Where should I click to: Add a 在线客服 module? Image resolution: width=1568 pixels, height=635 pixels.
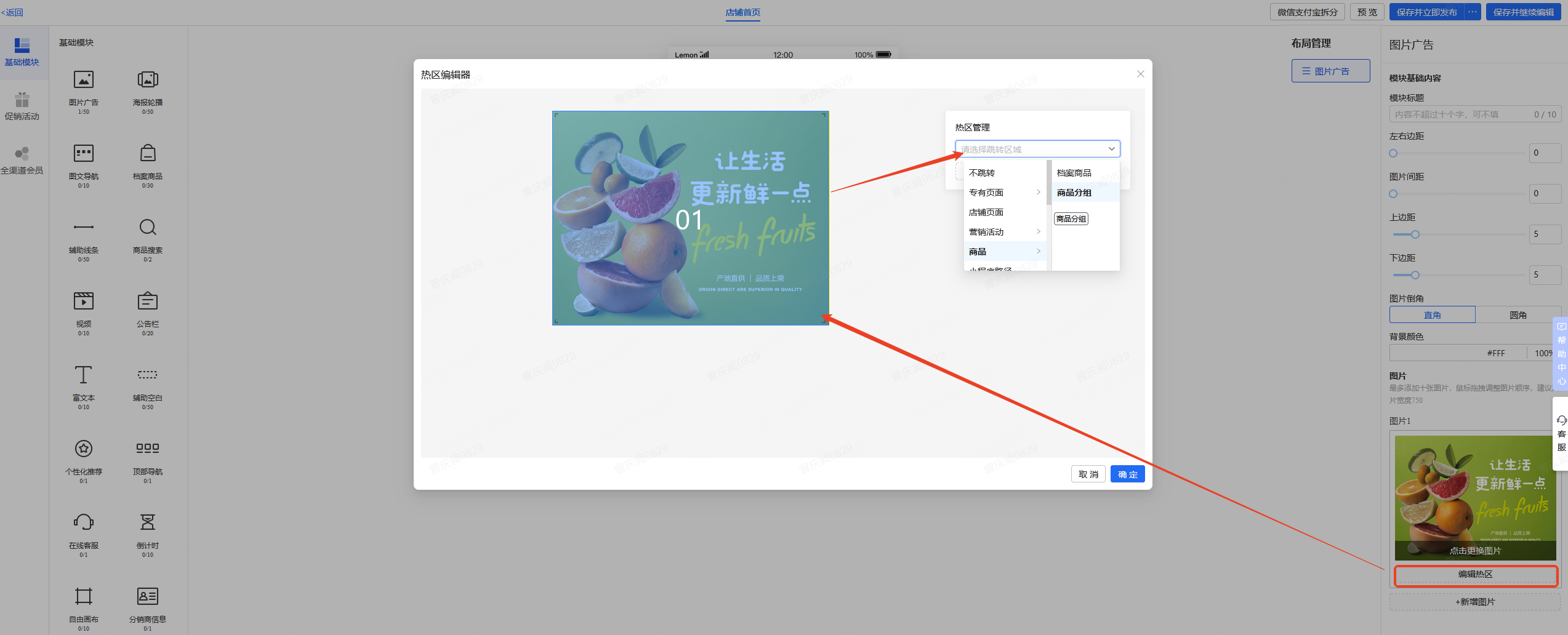coord(84,534)
